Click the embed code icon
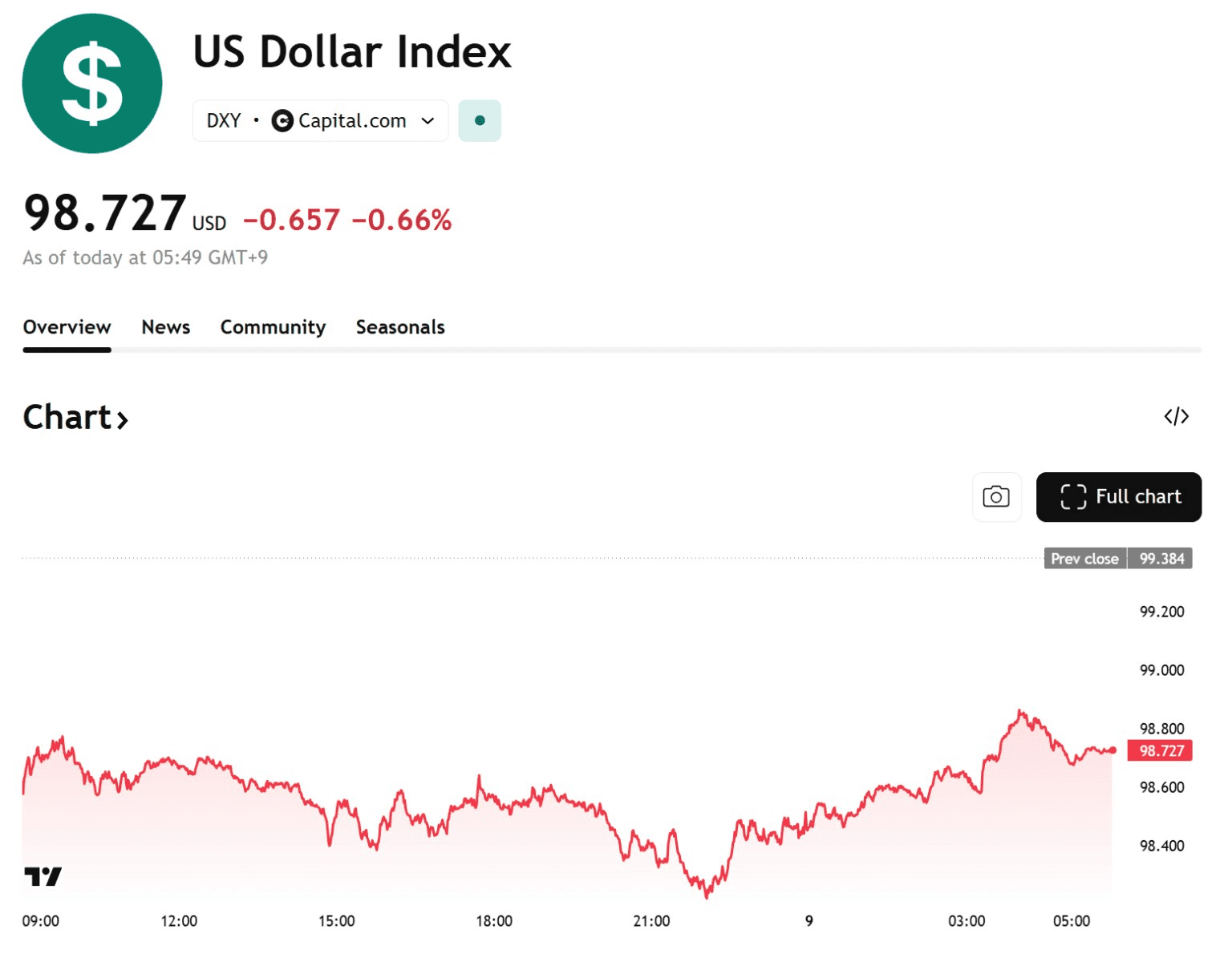1232x954 pixels. pos(1176,417)
